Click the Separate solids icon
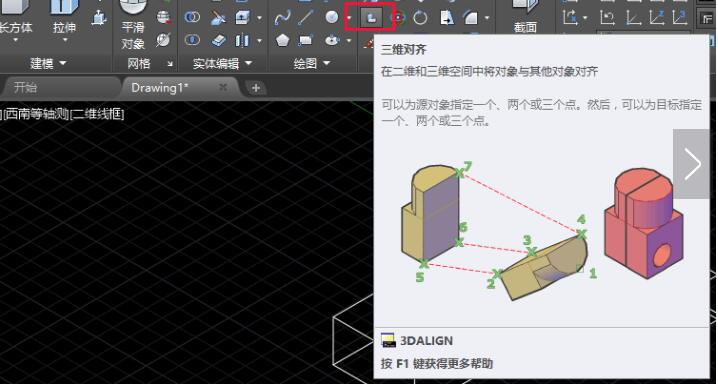718x384 pixels. tap(242, 40)
